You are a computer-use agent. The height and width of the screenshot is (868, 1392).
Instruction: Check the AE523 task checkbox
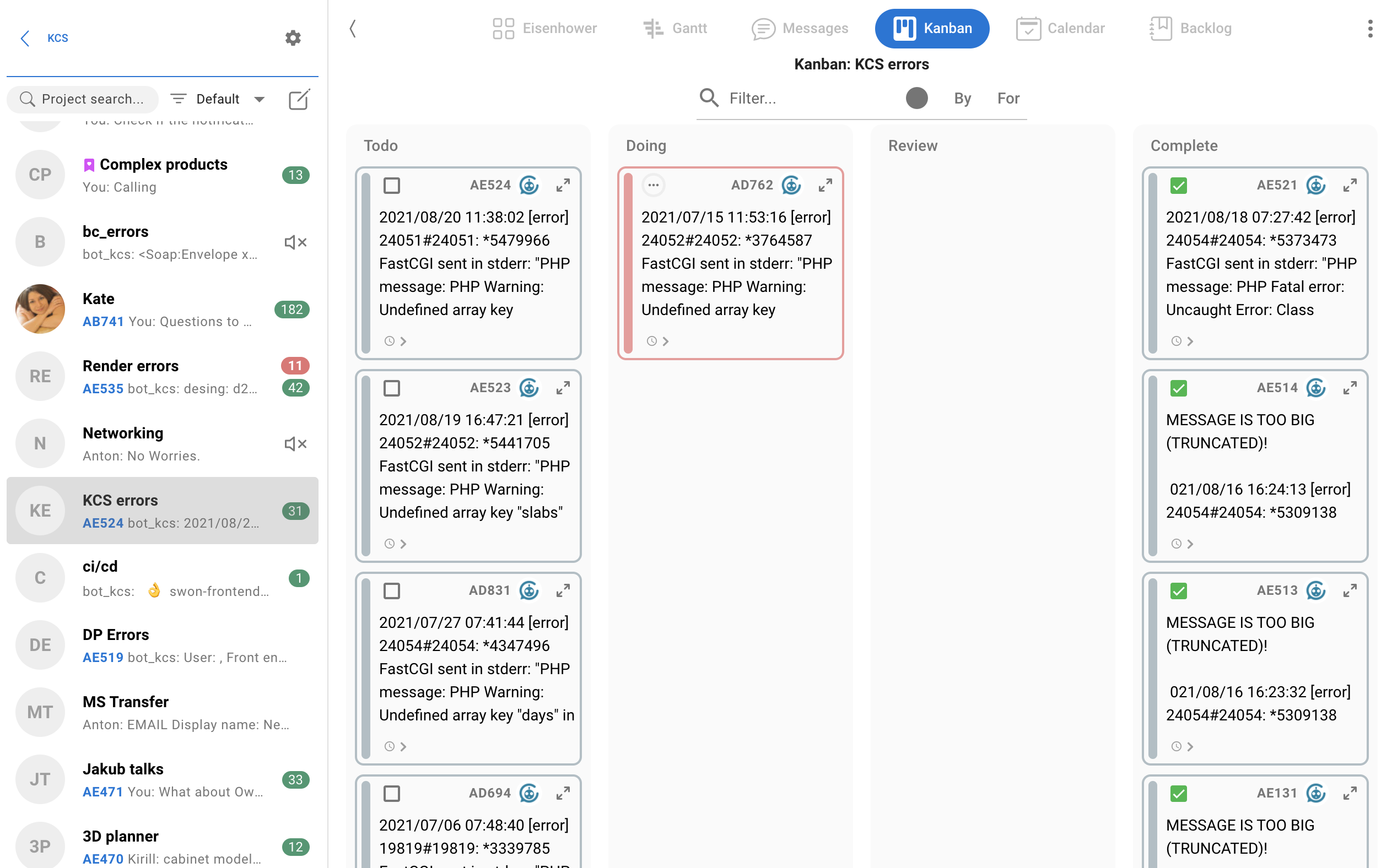tap(392, 388)
